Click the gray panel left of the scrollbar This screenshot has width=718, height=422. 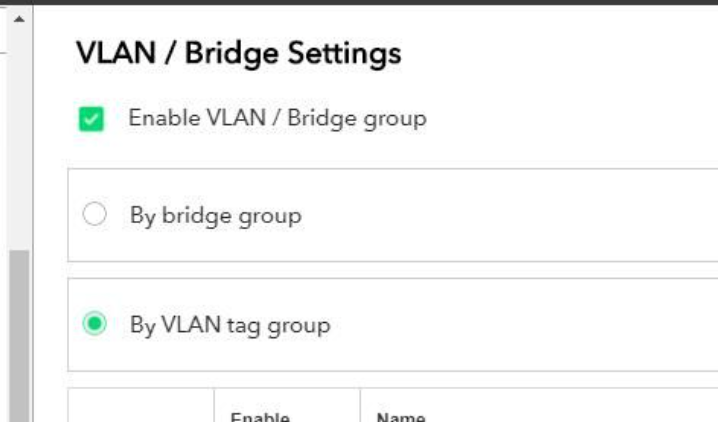[4, 200]
